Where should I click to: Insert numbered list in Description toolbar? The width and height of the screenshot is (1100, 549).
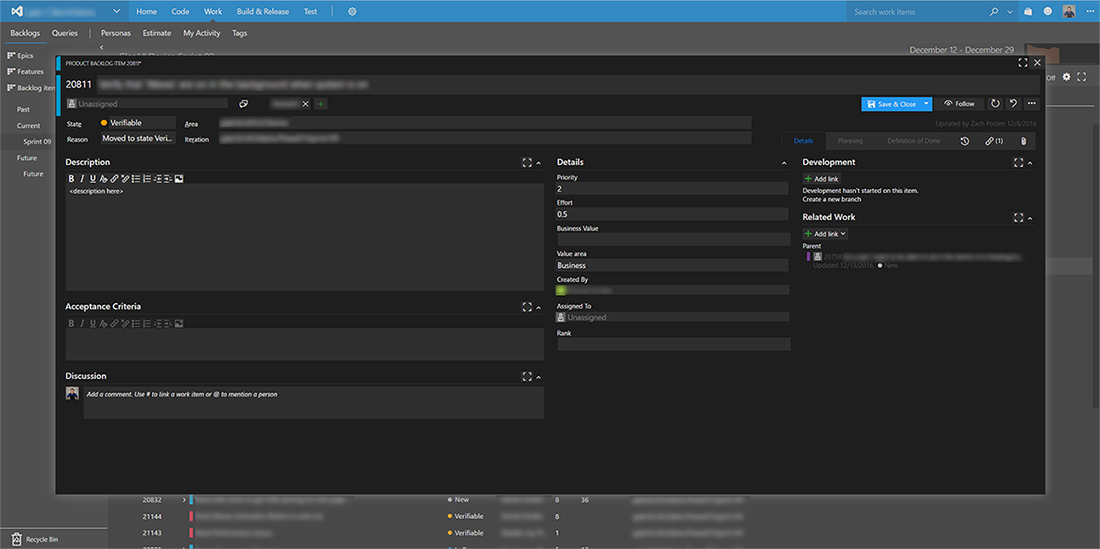147,179
